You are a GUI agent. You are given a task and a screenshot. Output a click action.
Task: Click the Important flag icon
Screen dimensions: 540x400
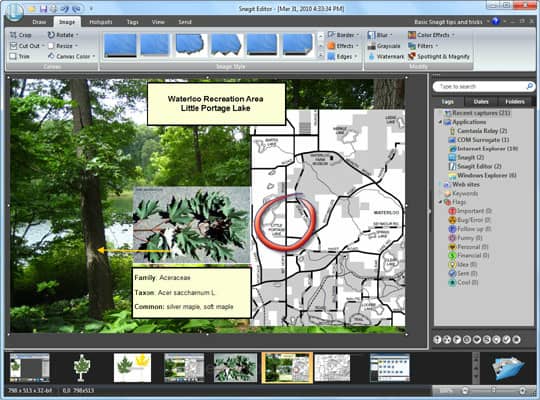(x=452, y=211)
